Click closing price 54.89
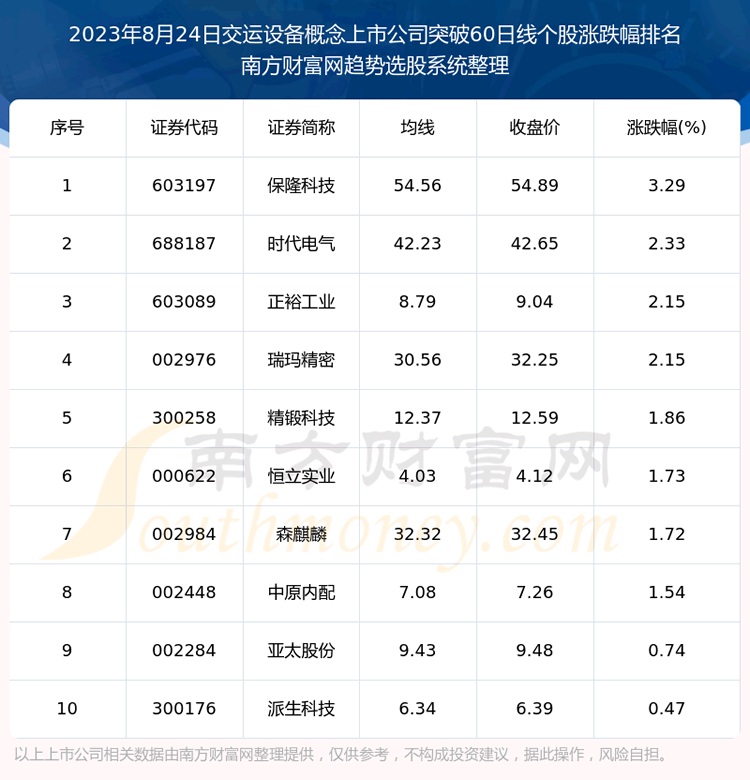The width and height of the screenshot is (750, 780). click(x=535, y=186)
